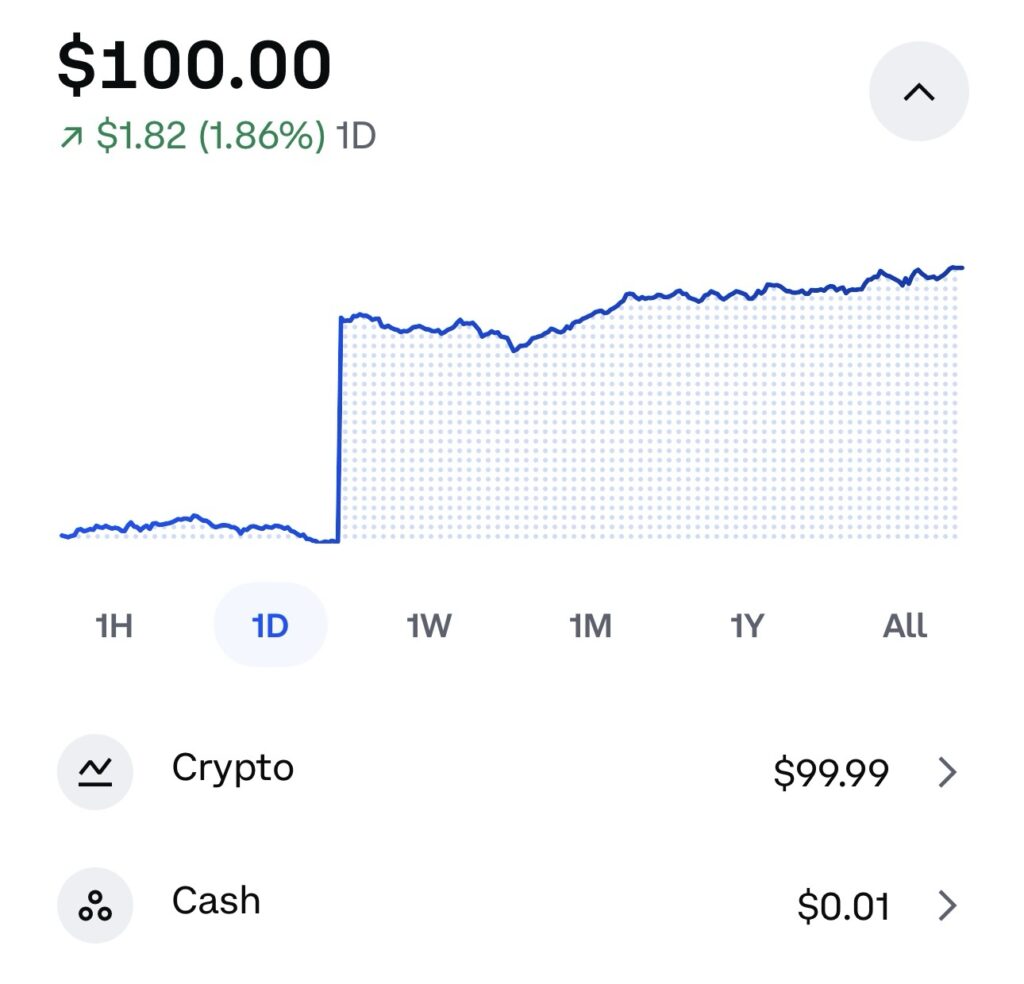Select the 1D time range

point(270,626)
